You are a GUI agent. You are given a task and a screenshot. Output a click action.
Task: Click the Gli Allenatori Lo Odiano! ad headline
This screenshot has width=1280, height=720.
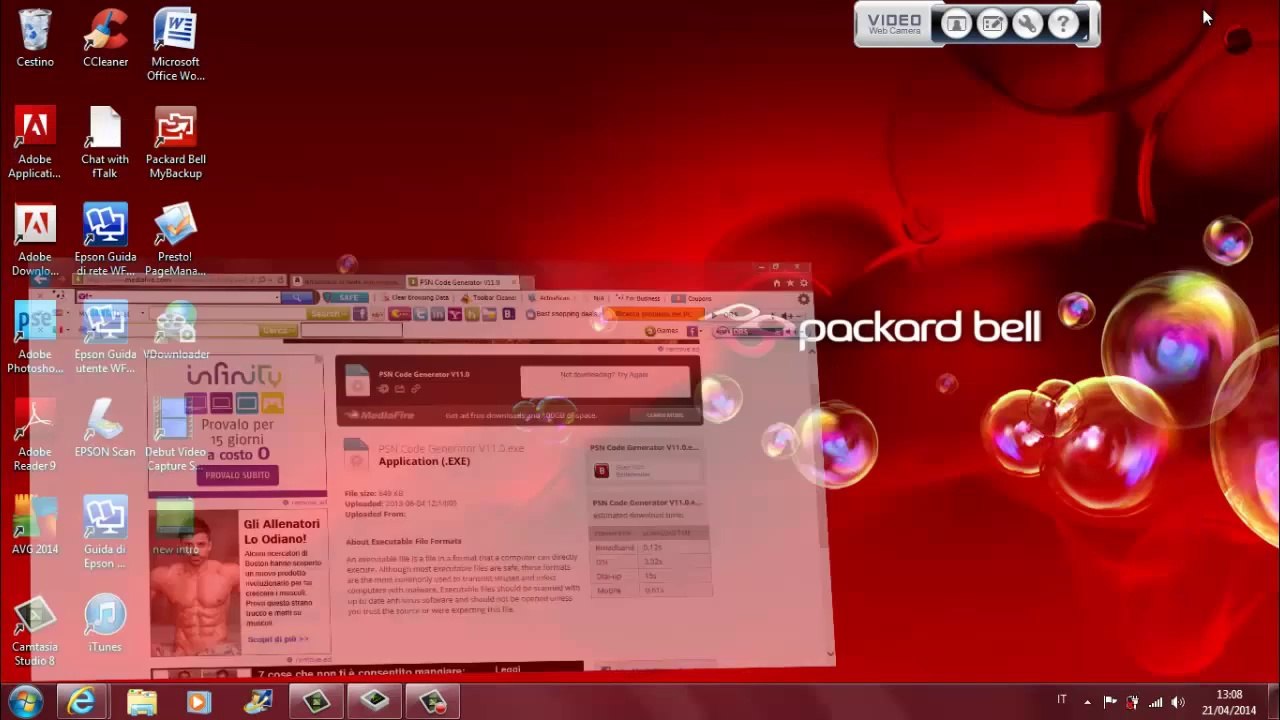pyautogui.click(x=282, y=532)
